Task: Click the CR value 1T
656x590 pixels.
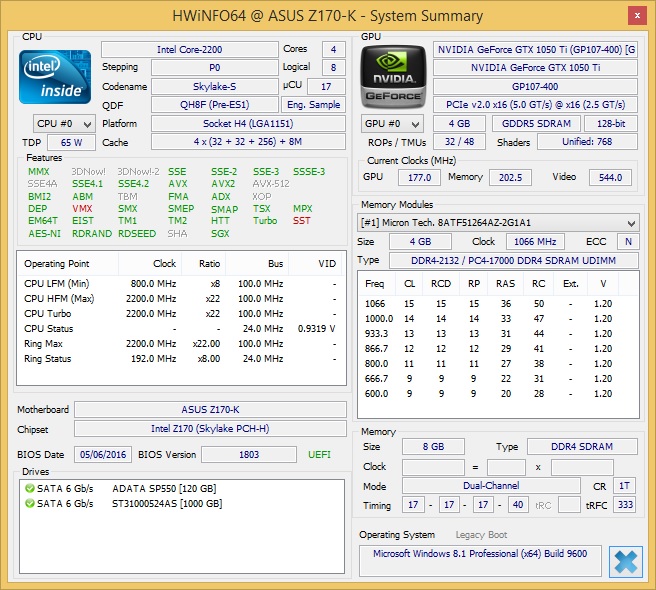Action: tap(624, 486)
